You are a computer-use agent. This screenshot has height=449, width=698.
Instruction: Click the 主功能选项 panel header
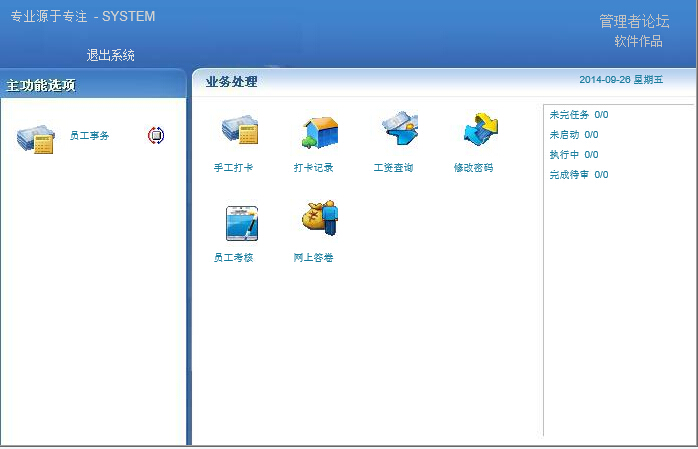41,85
